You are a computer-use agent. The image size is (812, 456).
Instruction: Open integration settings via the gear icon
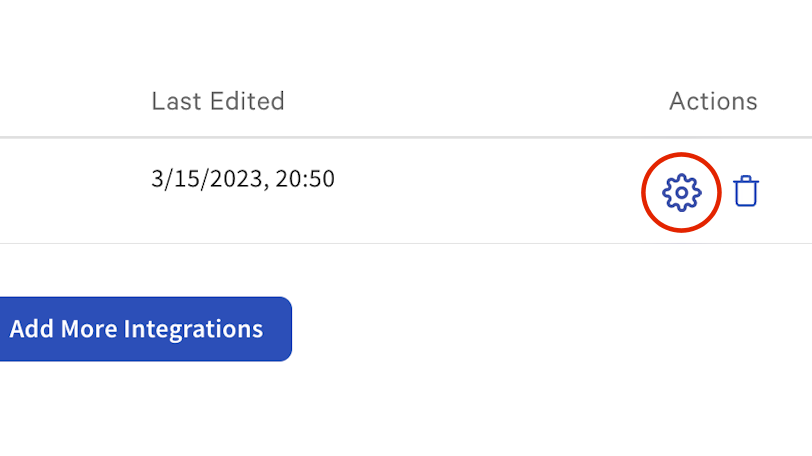coord(681,192)
